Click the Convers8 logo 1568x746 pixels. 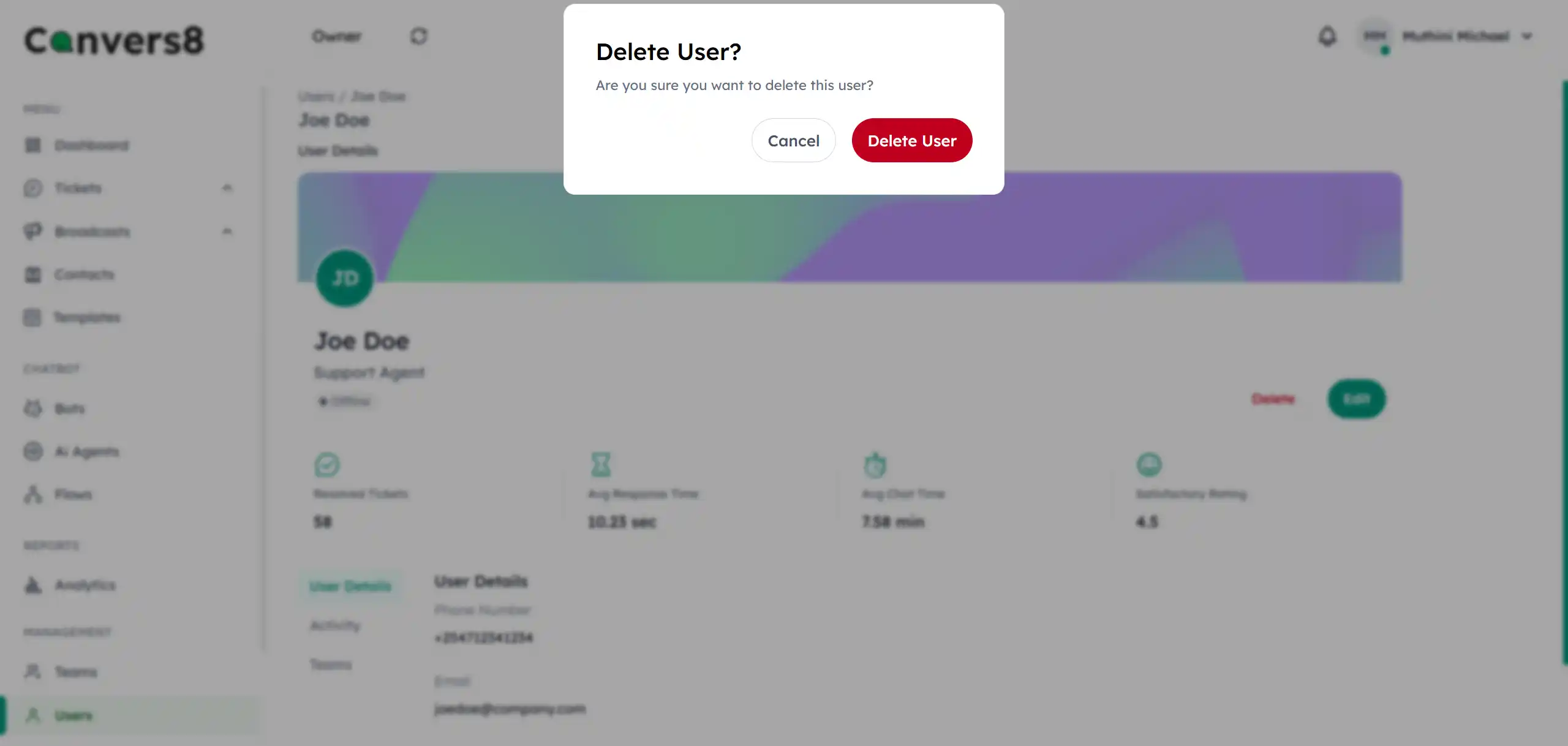click(x=113, y=39)
